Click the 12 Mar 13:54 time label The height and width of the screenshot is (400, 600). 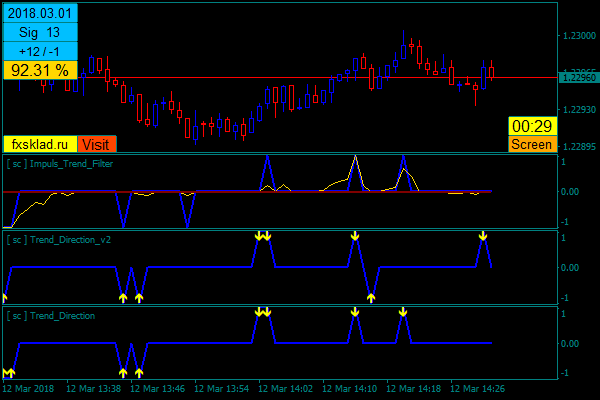point(222,389)
